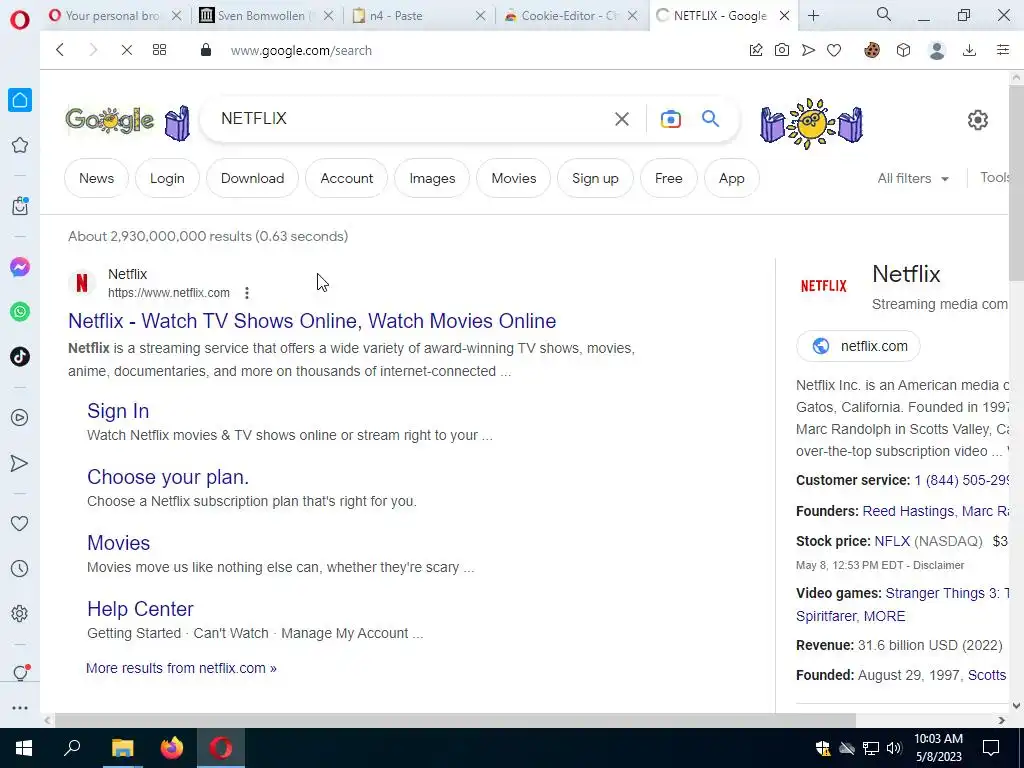Open the Easy setup sliders icon

pos(1003,50)
